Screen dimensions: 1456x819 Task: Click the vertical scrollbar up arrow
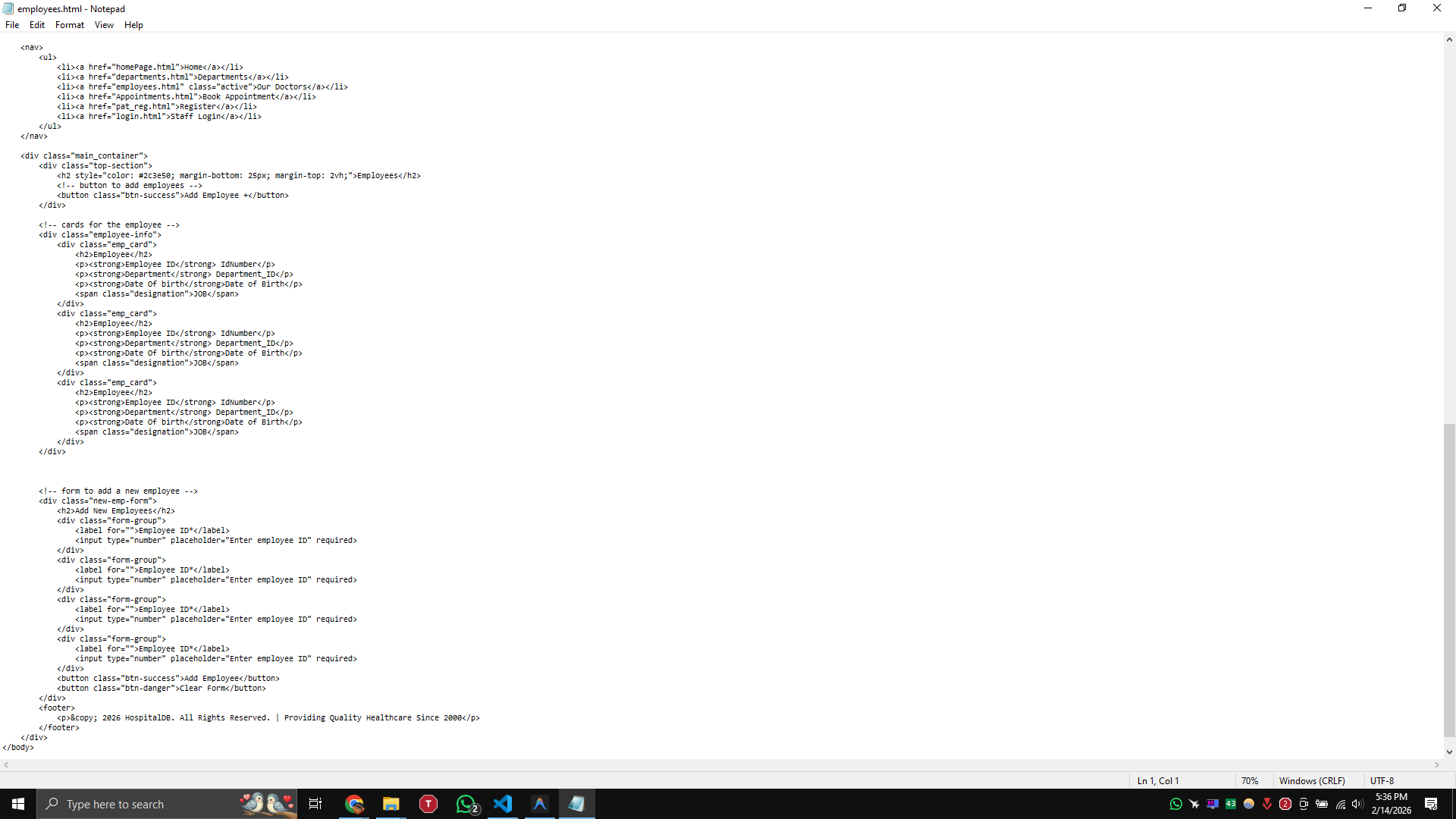1449,39
